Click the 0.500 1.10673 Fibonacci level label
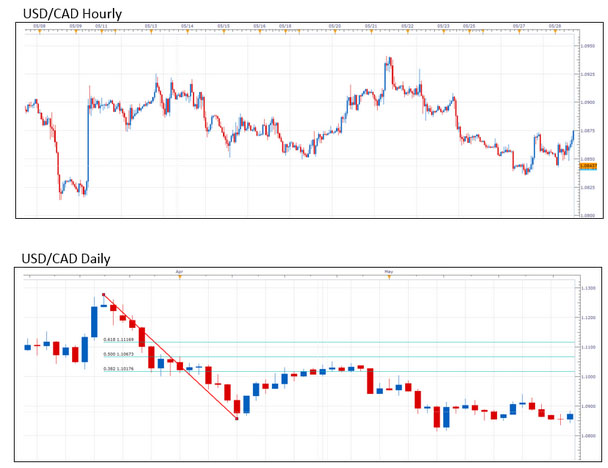The height and width of the screenshot is (468, 608). click(119, 354)
